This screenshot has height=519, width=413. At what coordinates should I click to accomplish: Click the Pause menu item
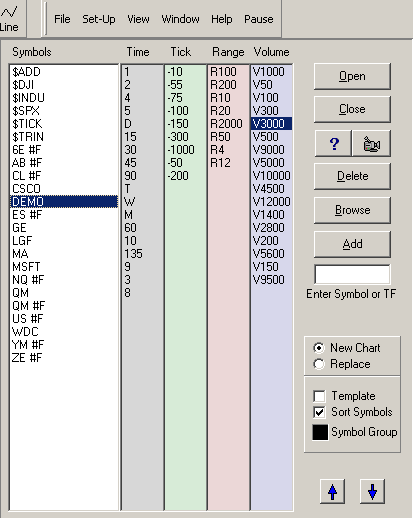pos(259,19)
